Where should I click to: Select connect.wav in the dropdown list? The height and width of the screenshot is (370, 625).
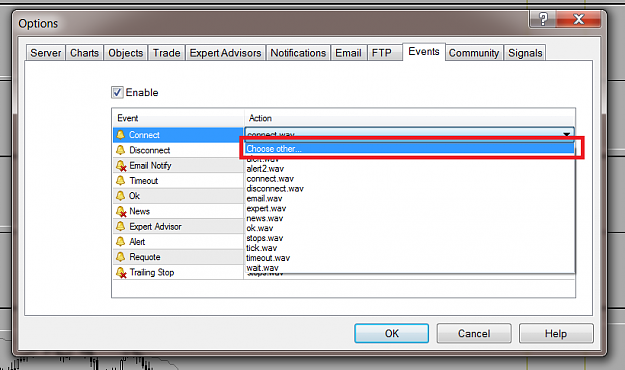tap(410, 179)
